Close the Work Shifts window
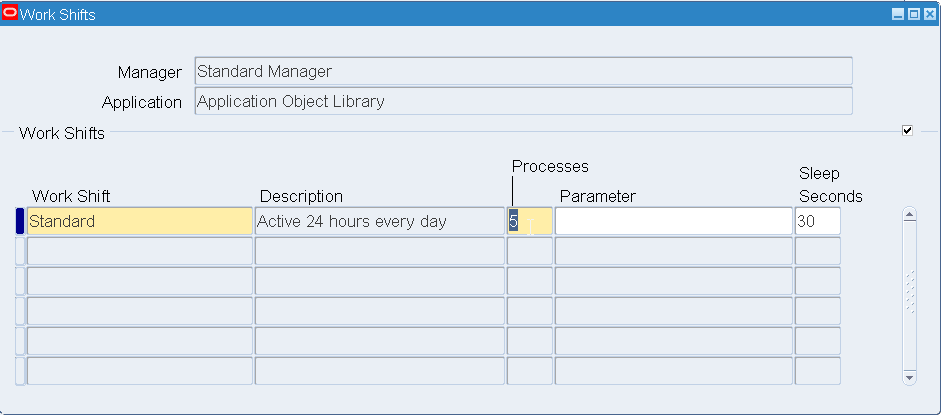The height and width of the screenshot is (415, 942). pyautogui.click(x=928, y=15)
